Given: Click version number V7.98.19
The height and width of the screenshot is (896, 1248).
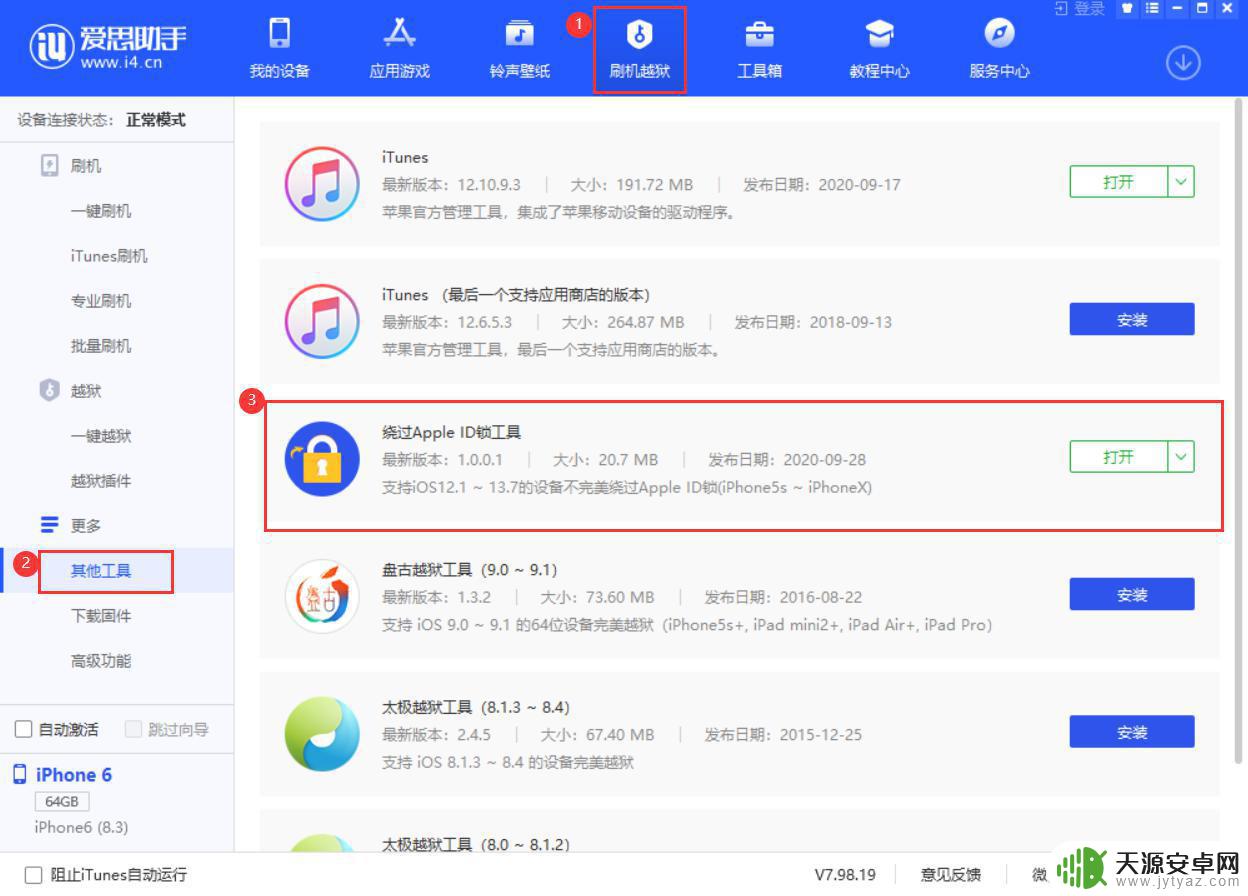Looking at the screenshot, I should click(x=845, y=875).
